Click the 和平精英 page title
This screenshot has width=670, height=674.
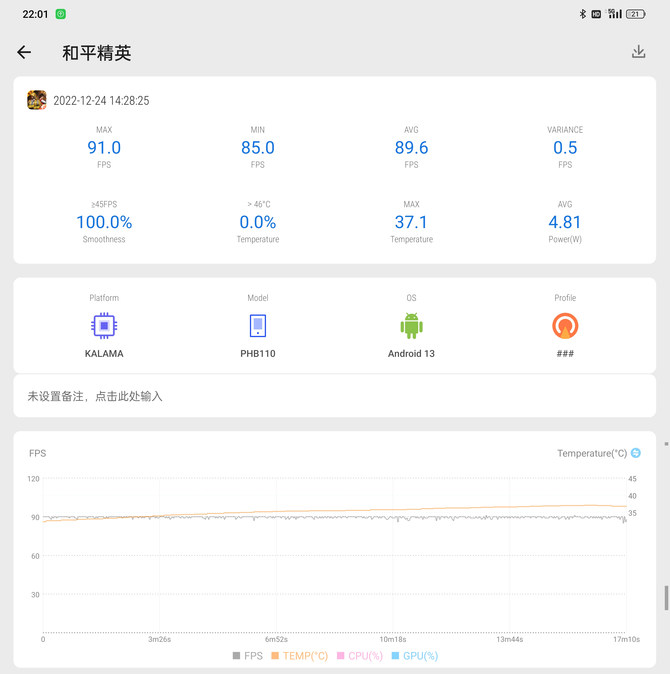point(96,53)
